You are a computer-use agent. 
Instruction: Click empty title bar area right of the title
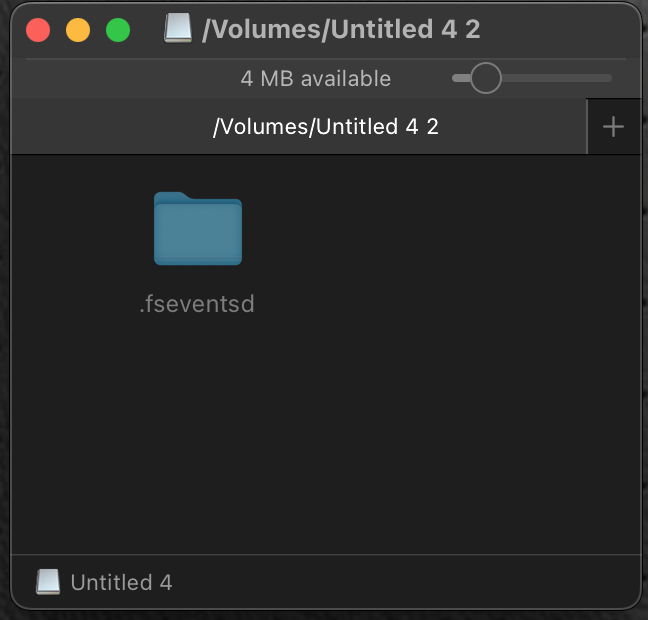(x=558, y=30)
